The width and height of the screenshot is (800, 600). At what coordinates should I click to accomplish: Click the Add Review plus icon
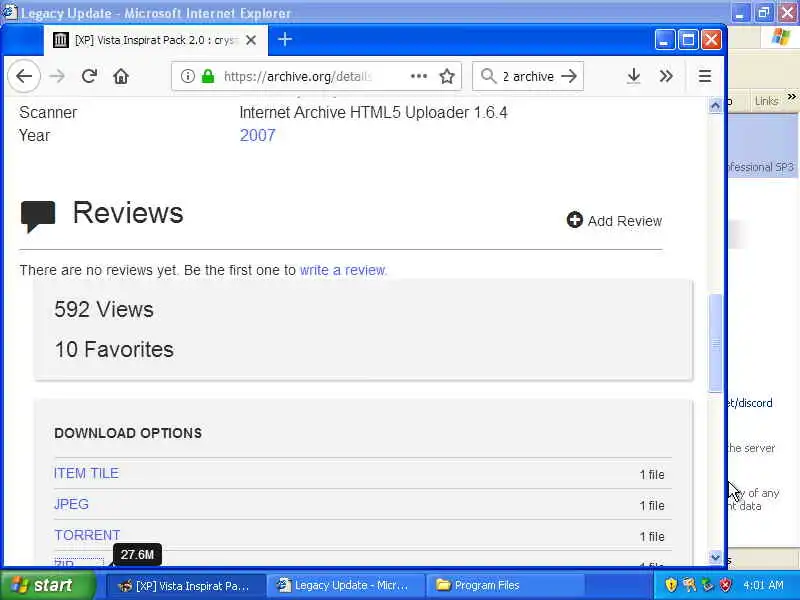click(x=574, y=220)
